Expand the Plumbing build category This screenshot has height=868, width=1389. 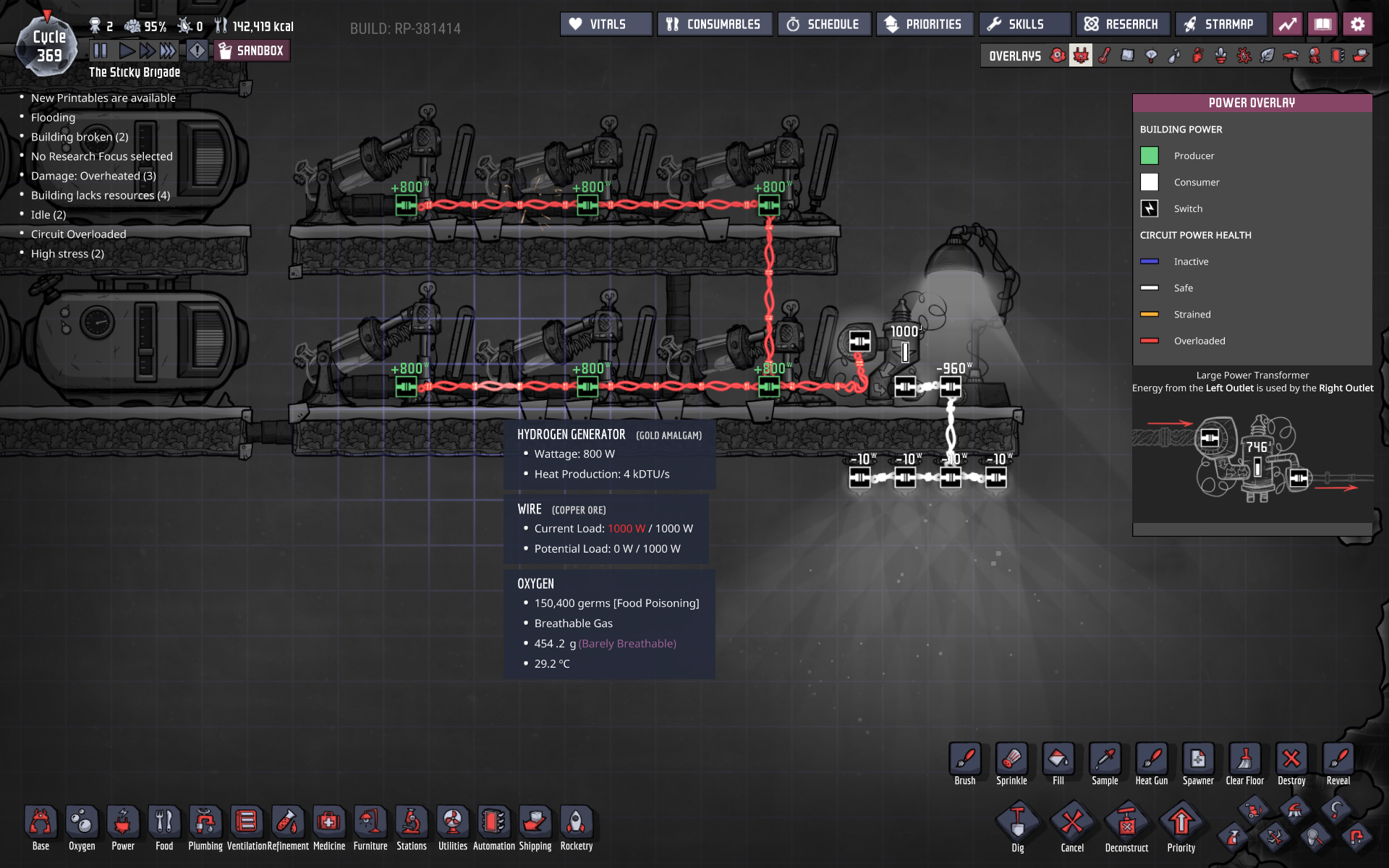(205, 823)
